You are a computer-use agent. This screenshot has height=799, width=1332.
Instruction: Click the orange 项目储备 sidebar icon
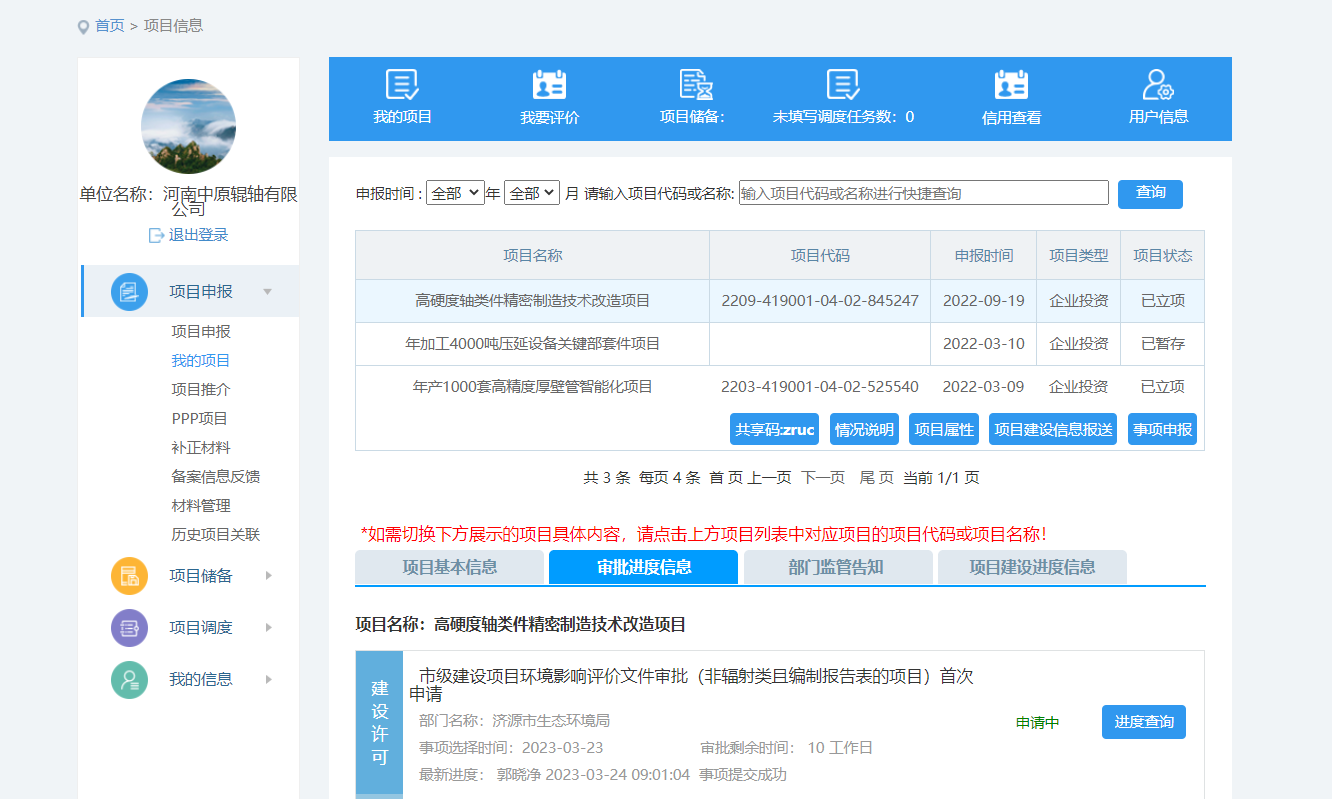coord(129,576)
